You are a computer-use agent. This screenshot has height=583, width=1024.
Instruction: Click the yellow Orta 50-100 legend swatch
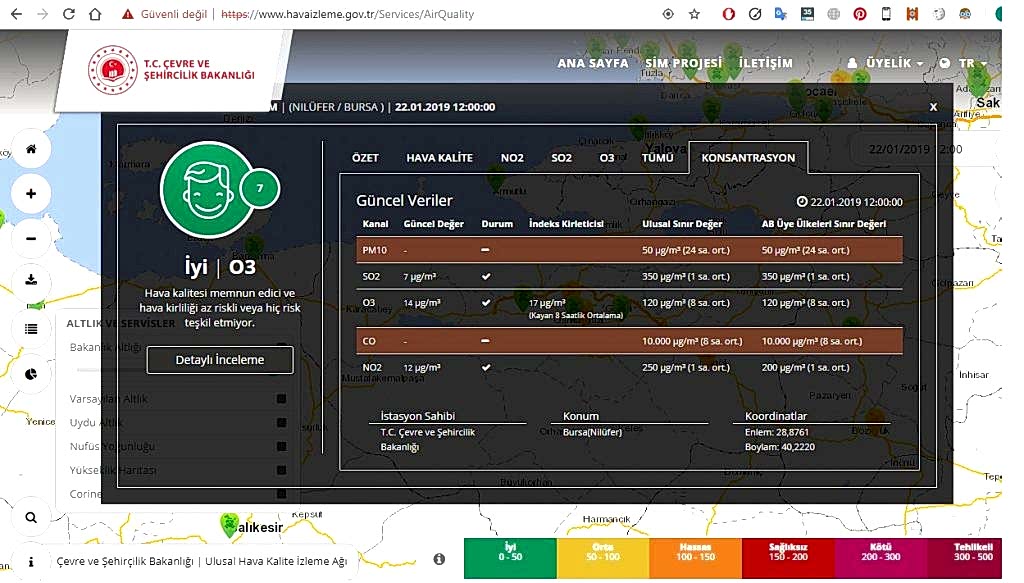click(x=603, y=559)
